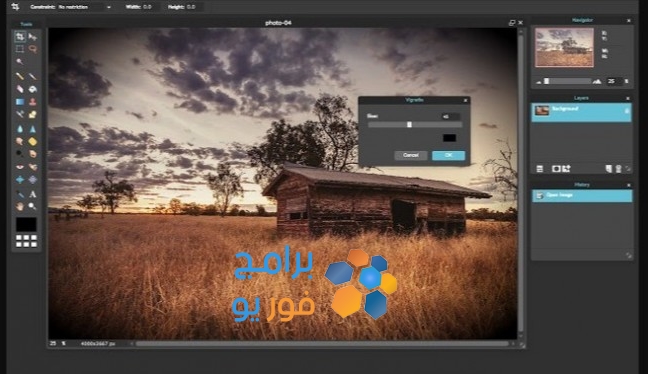Click the Vignette size slider handle
648x374 pixels.
point(409,124)
